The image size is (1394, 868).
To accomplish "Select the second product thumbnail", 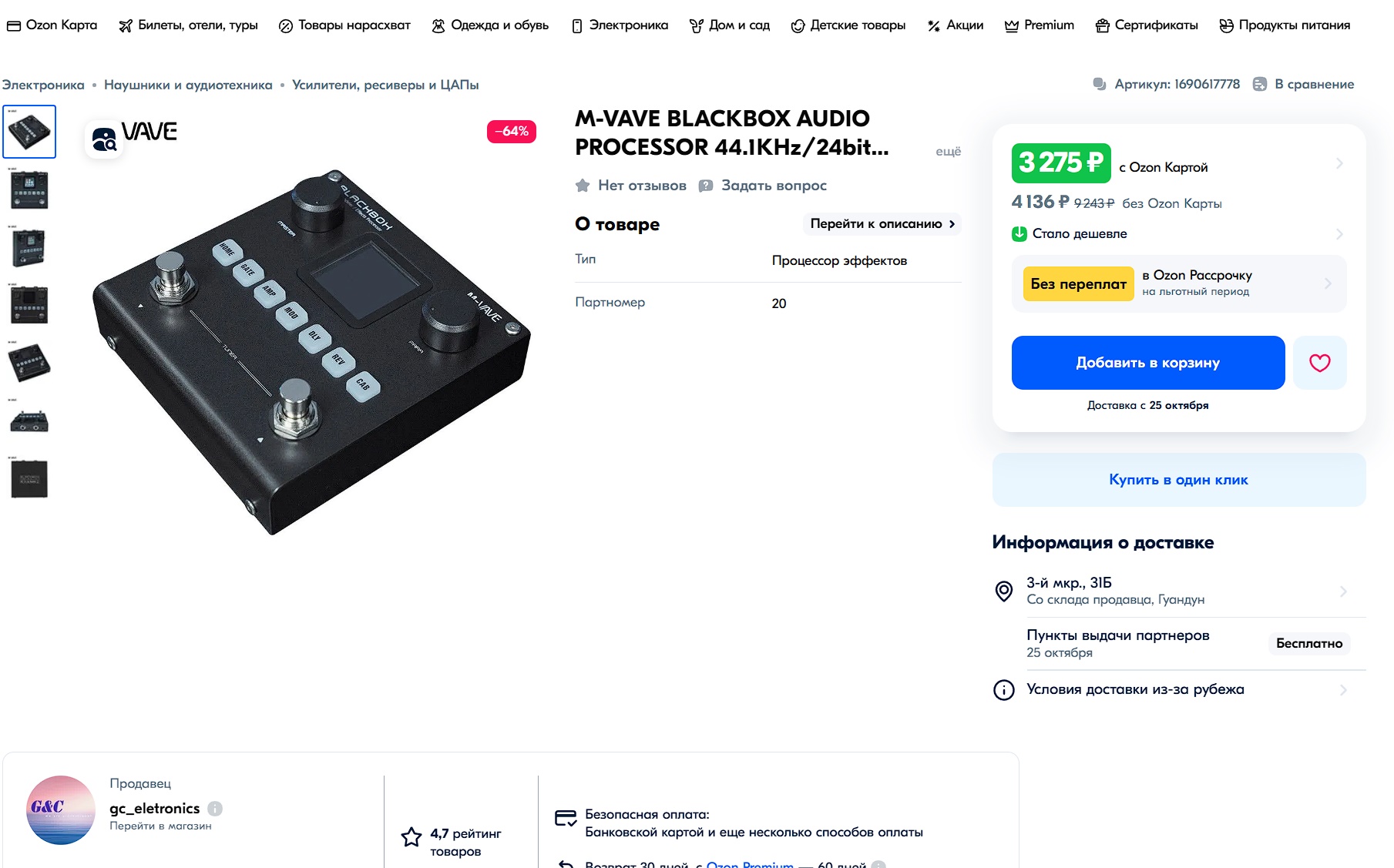I will click(x=29, y=189).
